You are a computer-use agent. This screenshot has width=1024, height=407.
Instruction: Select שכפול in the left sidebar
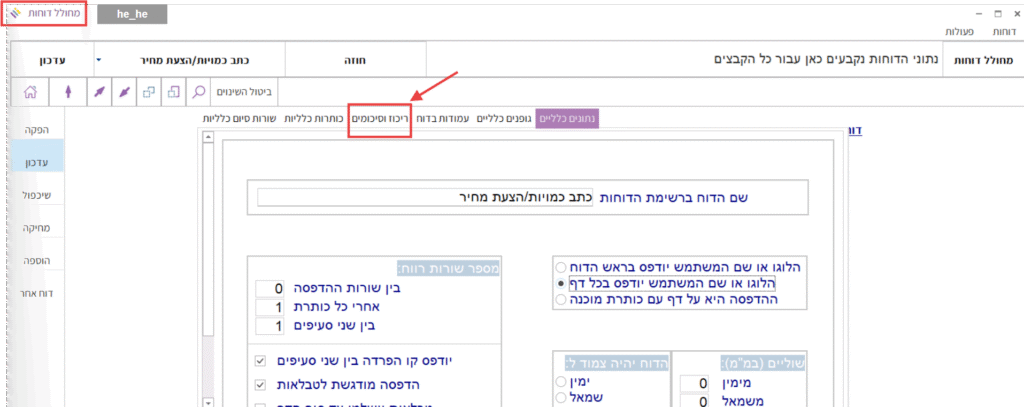tap(35, 194)
